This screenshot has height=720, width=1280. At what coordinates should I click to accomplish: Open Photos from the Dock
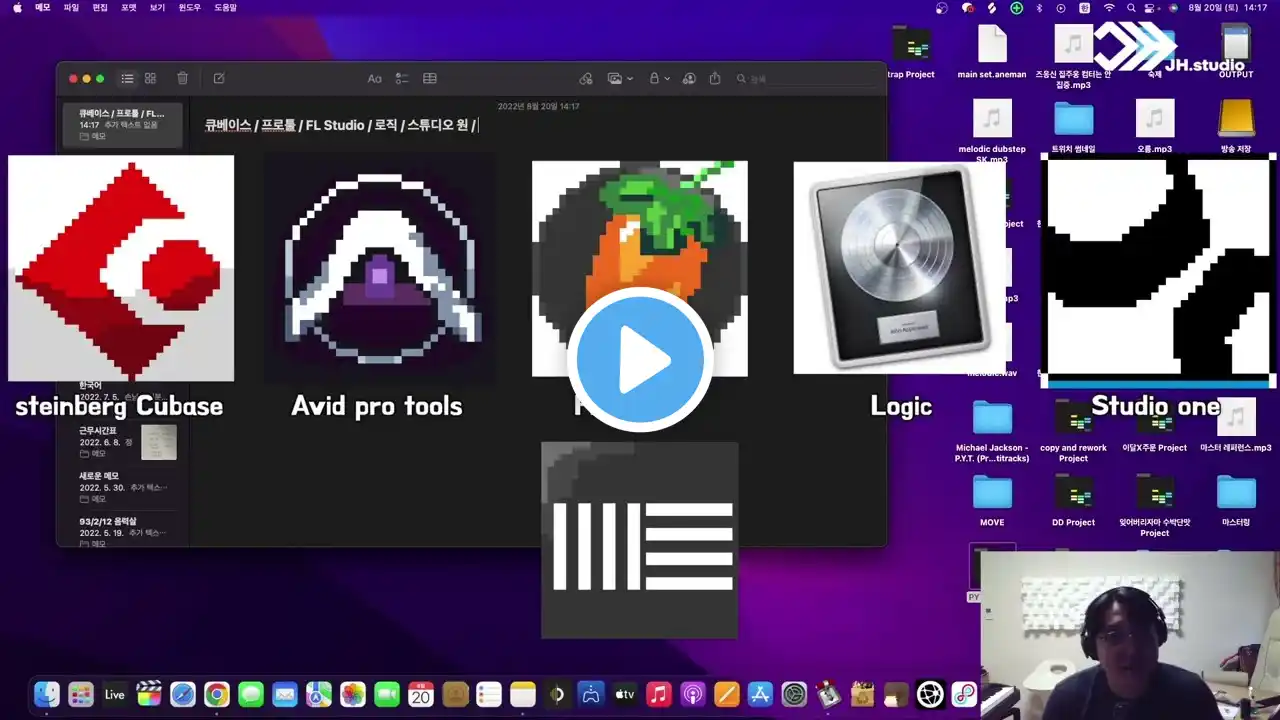pyautogui.click(x=353, y=694)
